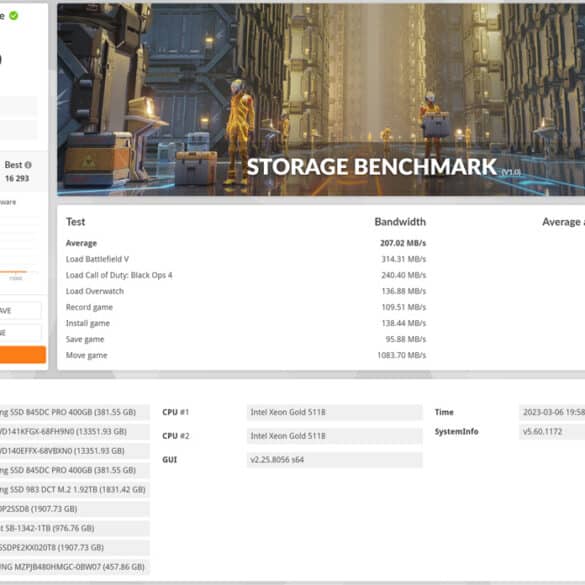
Task: Select the Average row label
Action: coord(81,243)
